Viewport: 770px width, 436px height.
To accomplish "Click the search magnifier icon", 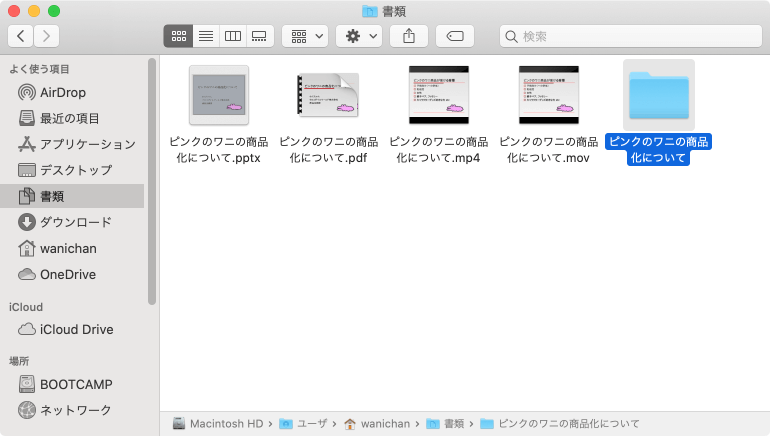I will click(x=511, y=37).
